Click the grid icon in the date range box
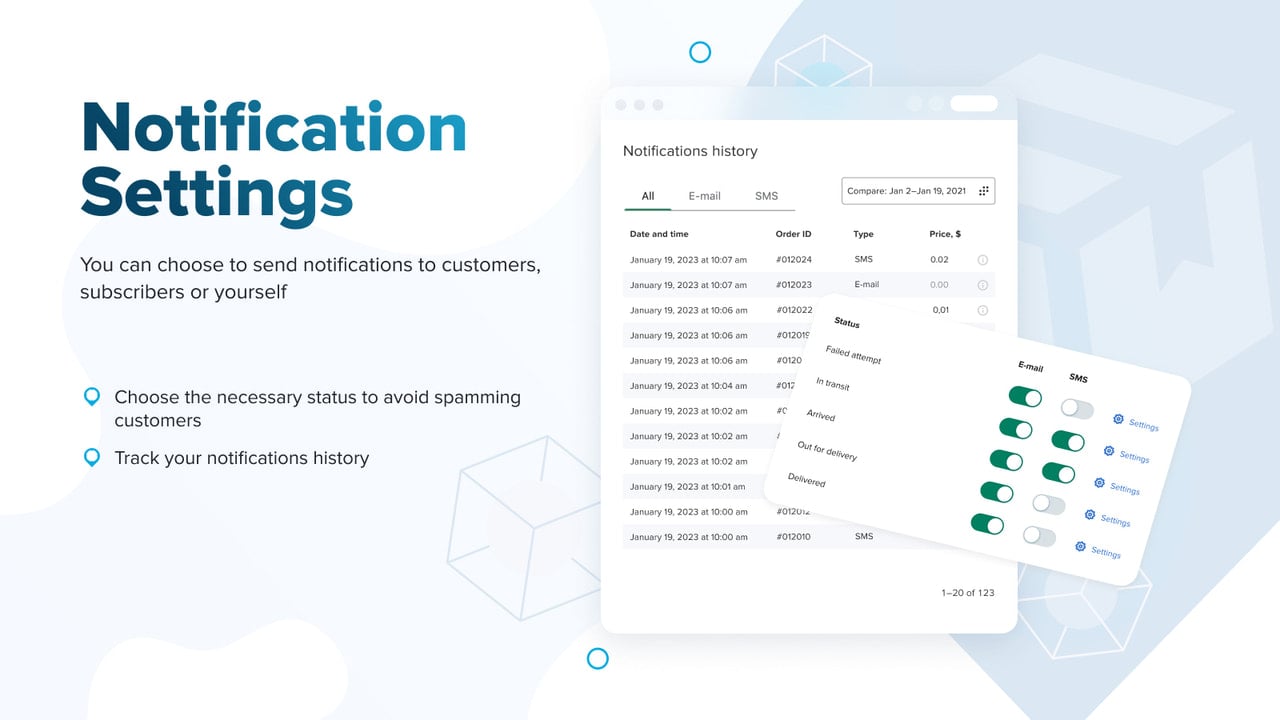The width and height of the screenshot is (1280, 720). [983, 191]
